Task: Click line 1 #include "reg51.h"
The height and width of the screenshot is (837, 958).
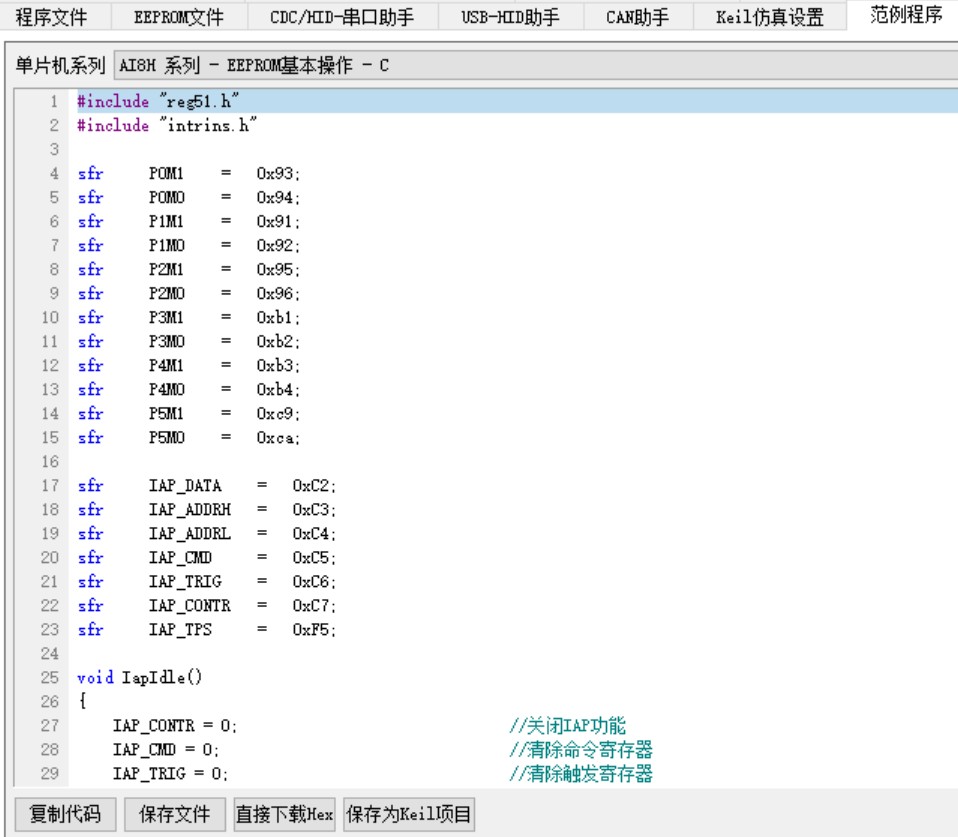Action: (x=158, y=101)
